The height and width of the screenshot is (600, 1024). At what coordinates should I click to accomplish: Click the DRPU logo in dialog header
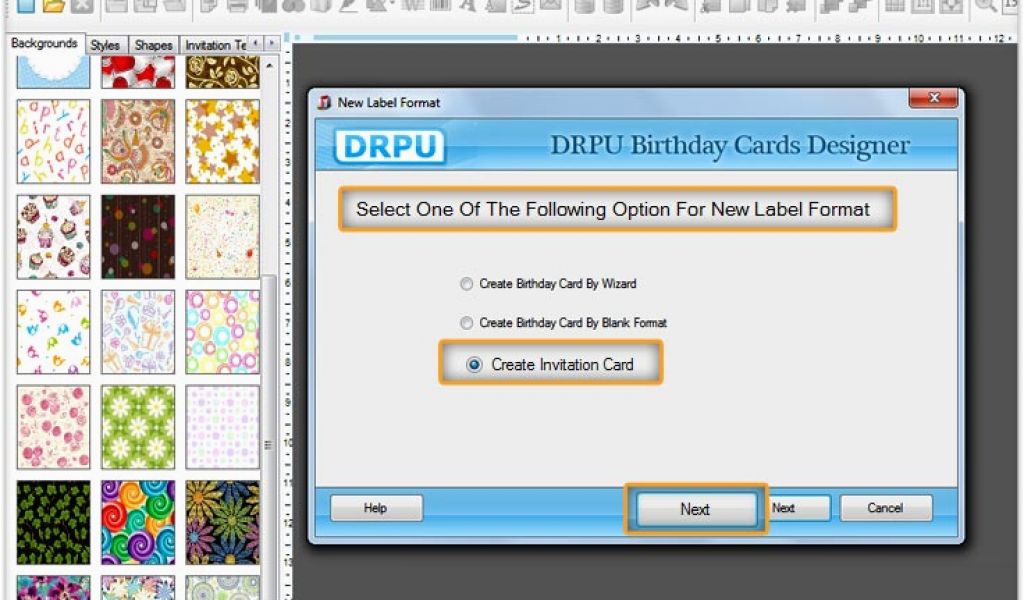390,146
